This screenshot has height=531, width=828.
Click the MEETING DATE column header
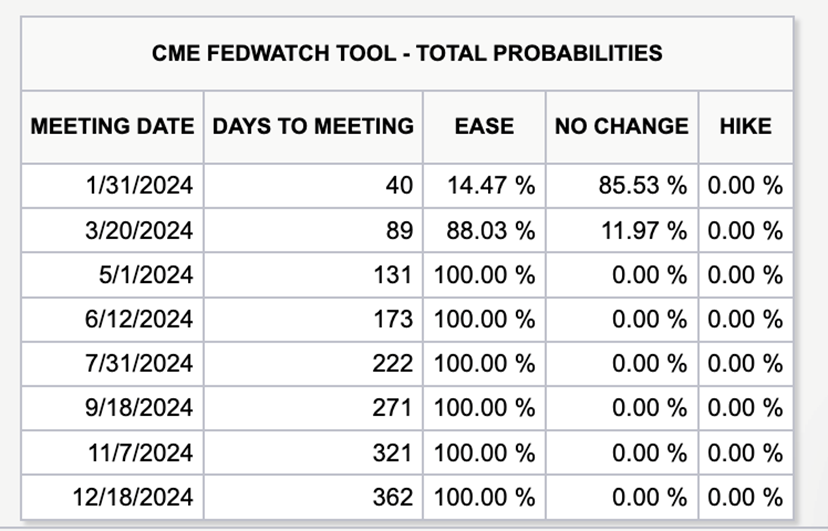coord(112,127)
